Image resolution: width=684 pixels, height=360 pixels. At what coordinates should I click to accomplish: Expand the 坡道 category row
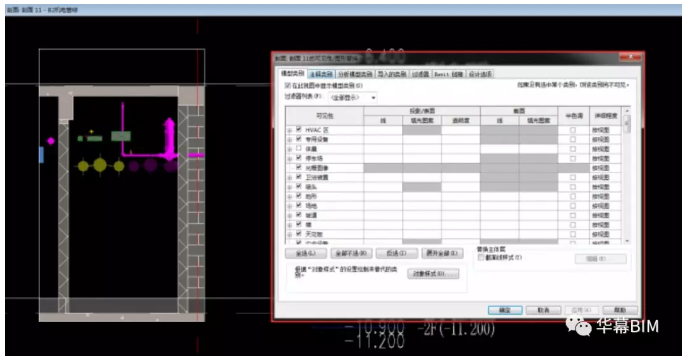tap(290, 216)
